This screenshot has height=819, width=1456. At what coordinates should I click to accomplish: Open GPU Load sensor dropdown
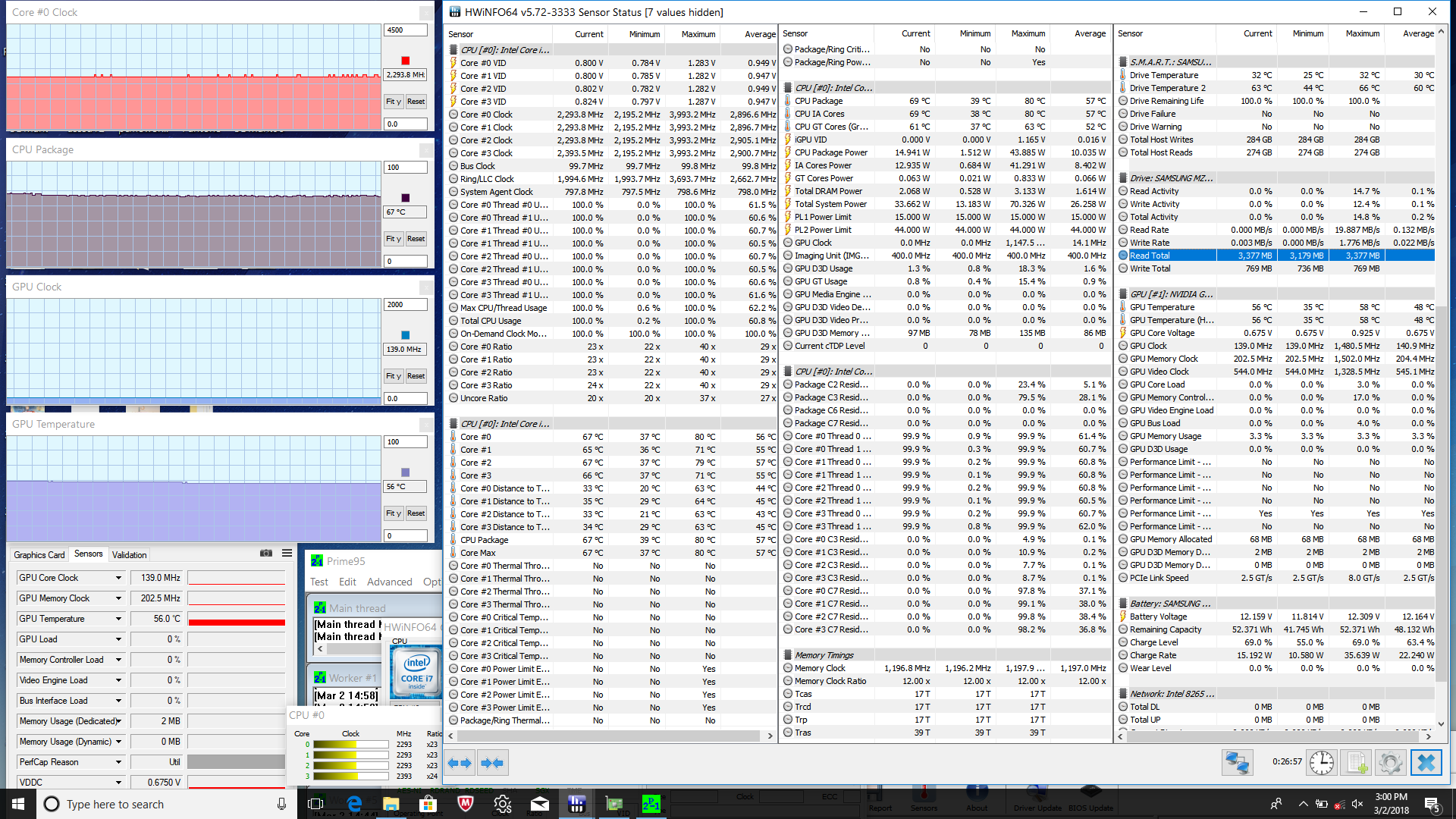click(x=118, y=639)
